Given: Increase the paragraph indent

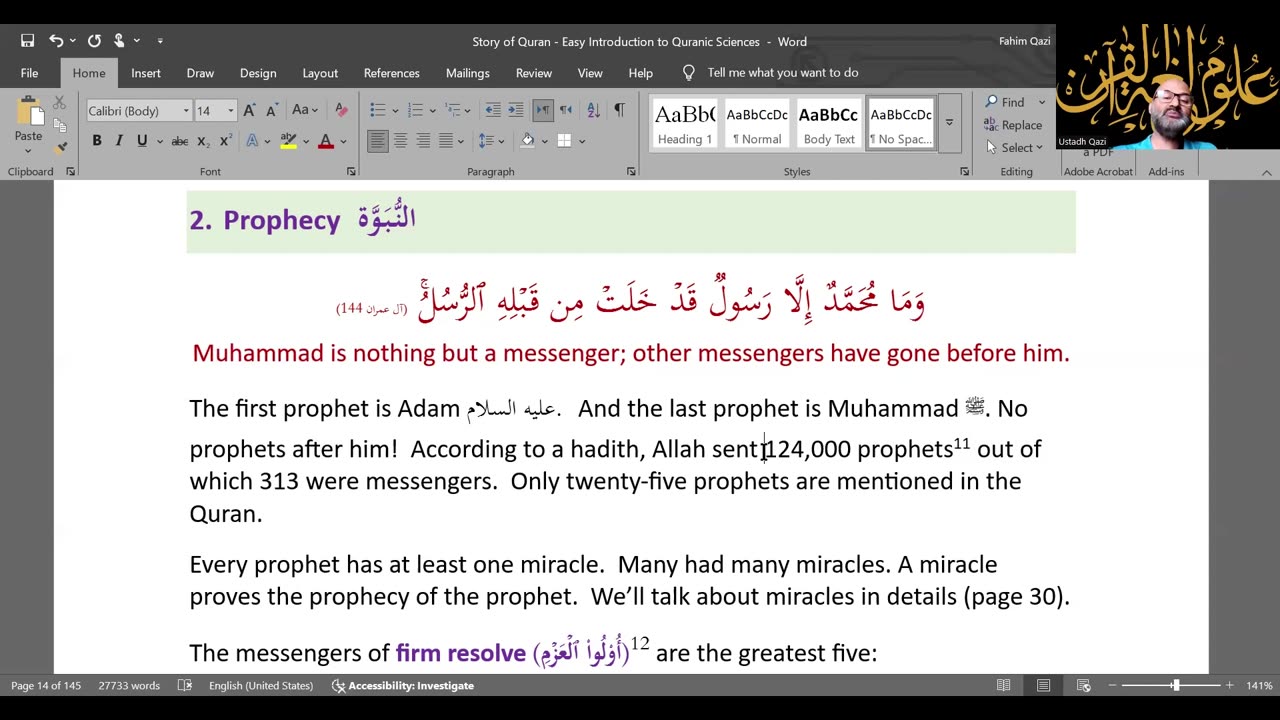Looking at the screenshot, I should point(515,110).
